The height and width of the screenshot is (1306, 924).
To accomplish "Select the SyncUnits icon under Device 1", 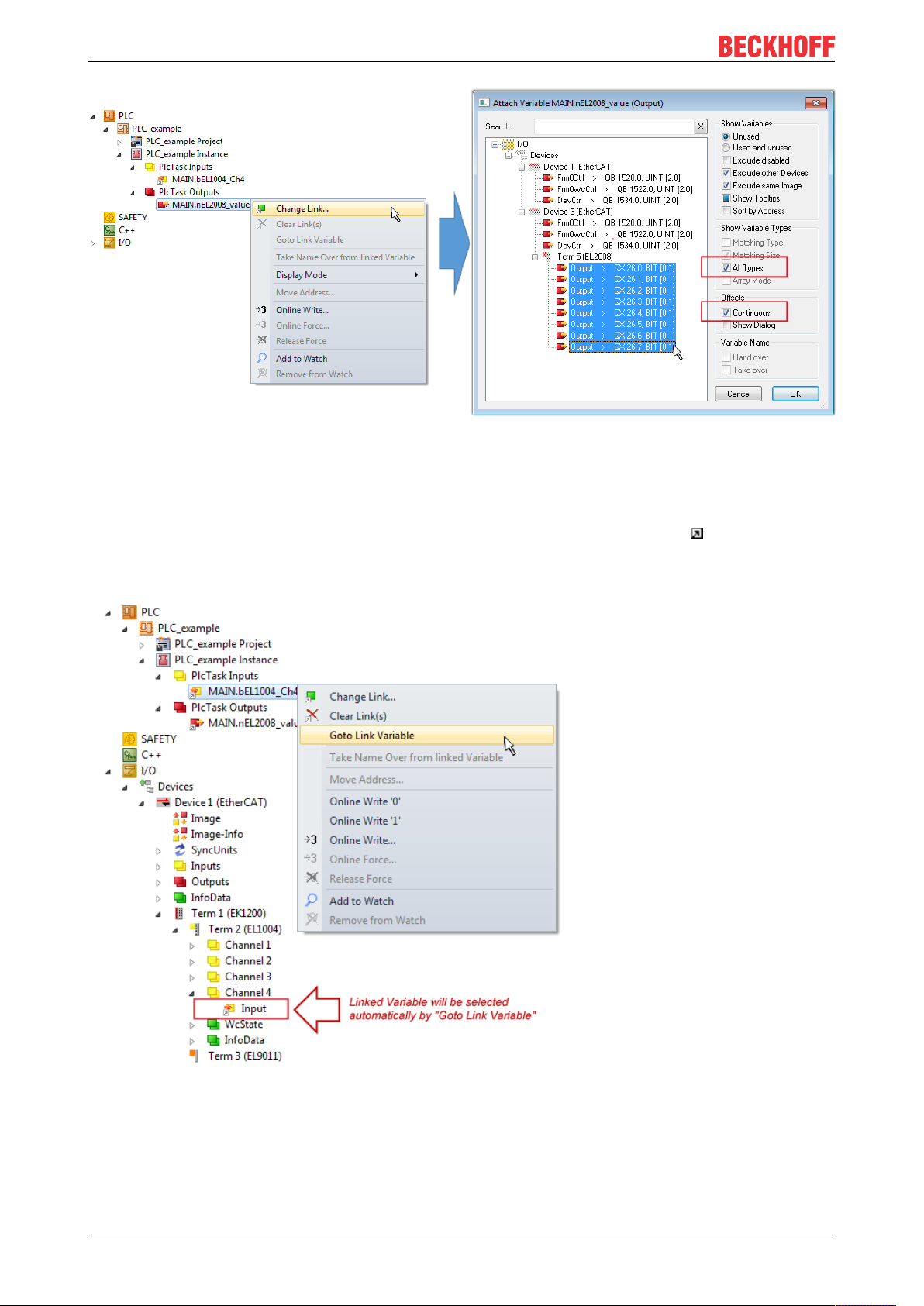I will coord(180,850).
